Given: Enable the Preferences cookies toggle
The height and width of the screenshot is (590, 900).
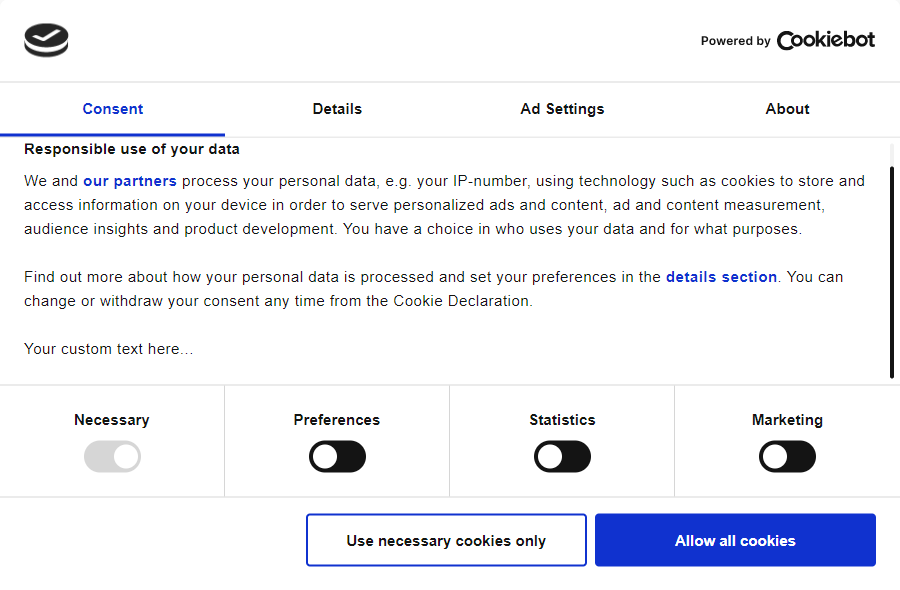Looking at the screenshot, I should point(337,457).
